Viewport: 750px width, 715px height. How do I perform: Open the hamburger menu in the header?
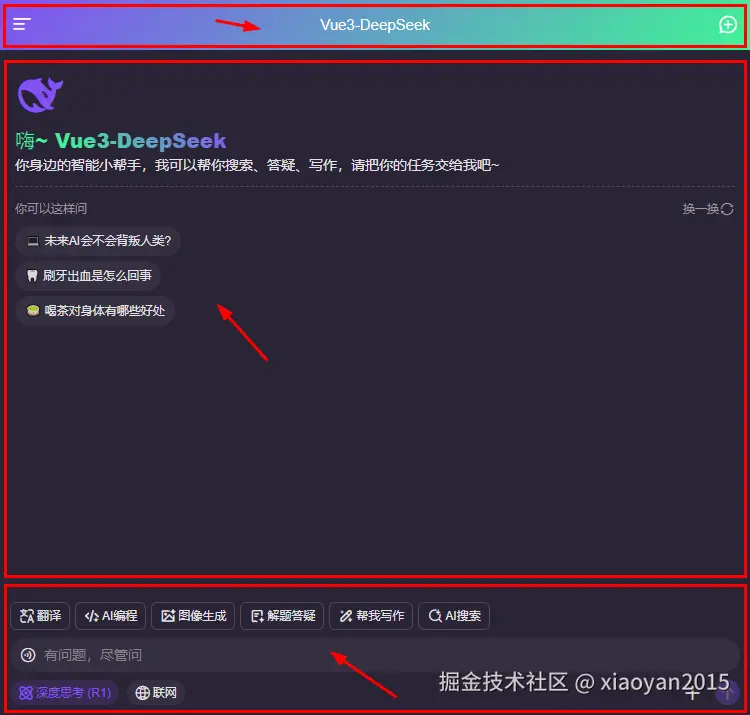[22, 24]
